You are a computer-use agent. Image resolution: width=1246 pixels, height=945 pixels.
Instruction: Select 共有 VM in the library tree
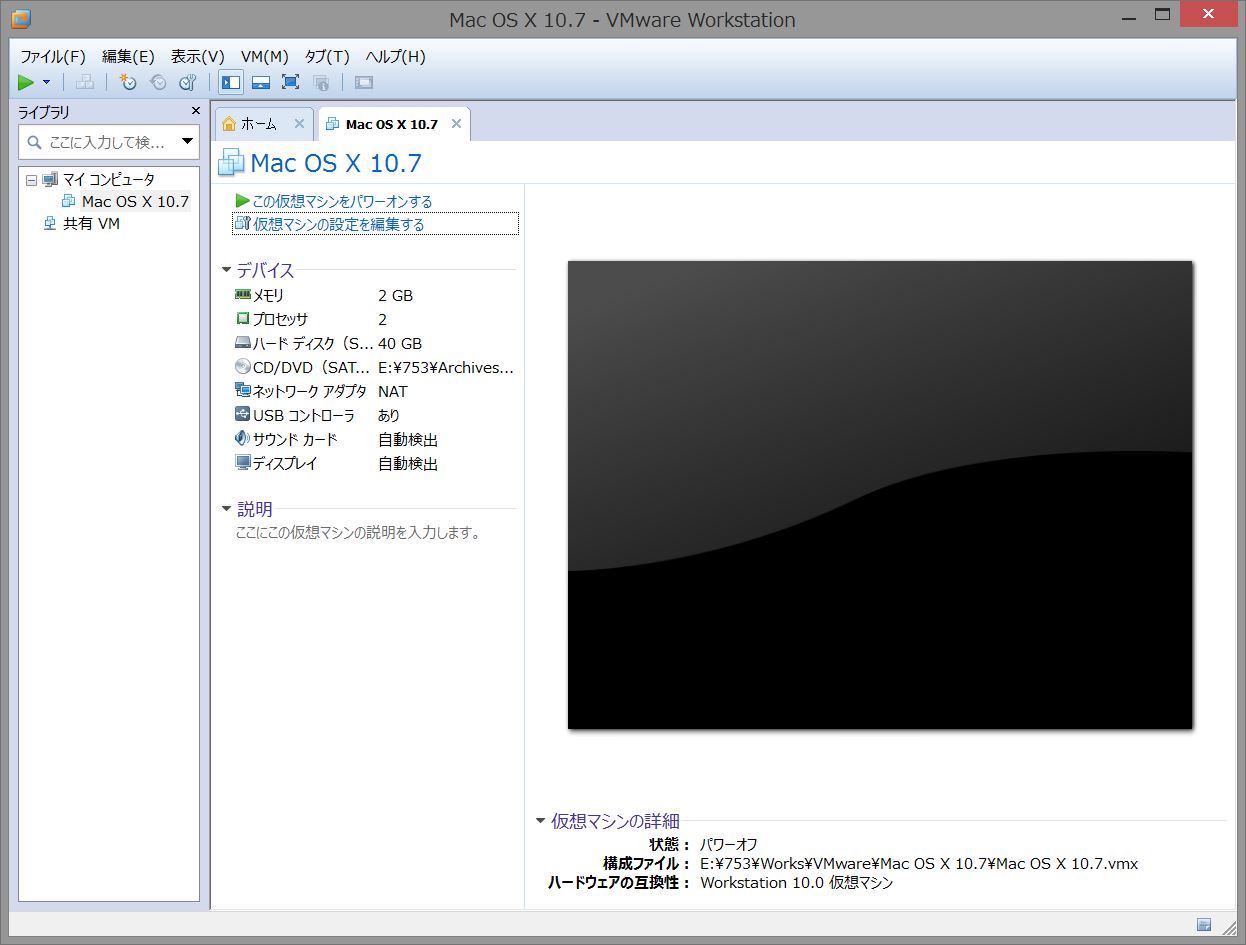tap(91, 224)
